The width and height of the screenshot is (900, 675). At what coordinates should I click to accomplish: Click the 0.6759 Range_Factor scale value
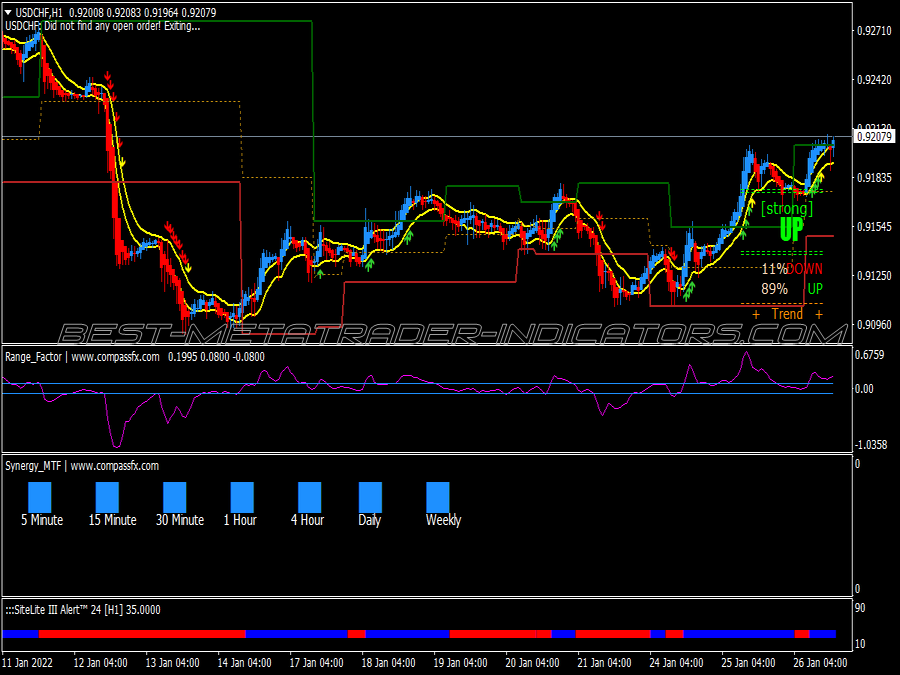870,355
